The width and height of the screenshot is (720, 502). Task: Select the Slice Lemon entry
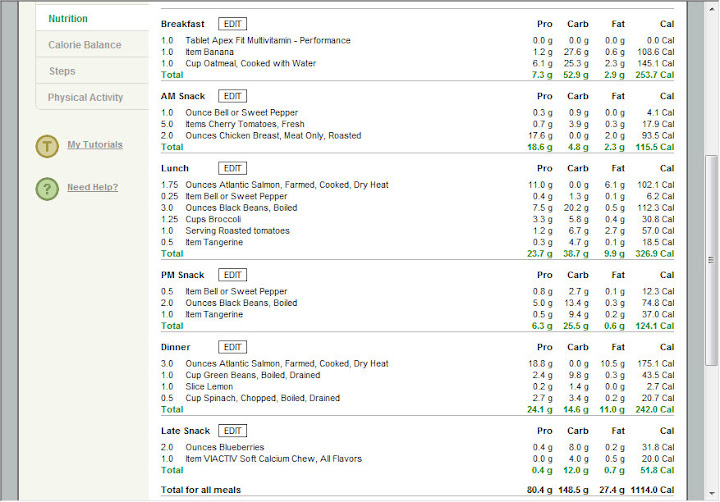417,386
